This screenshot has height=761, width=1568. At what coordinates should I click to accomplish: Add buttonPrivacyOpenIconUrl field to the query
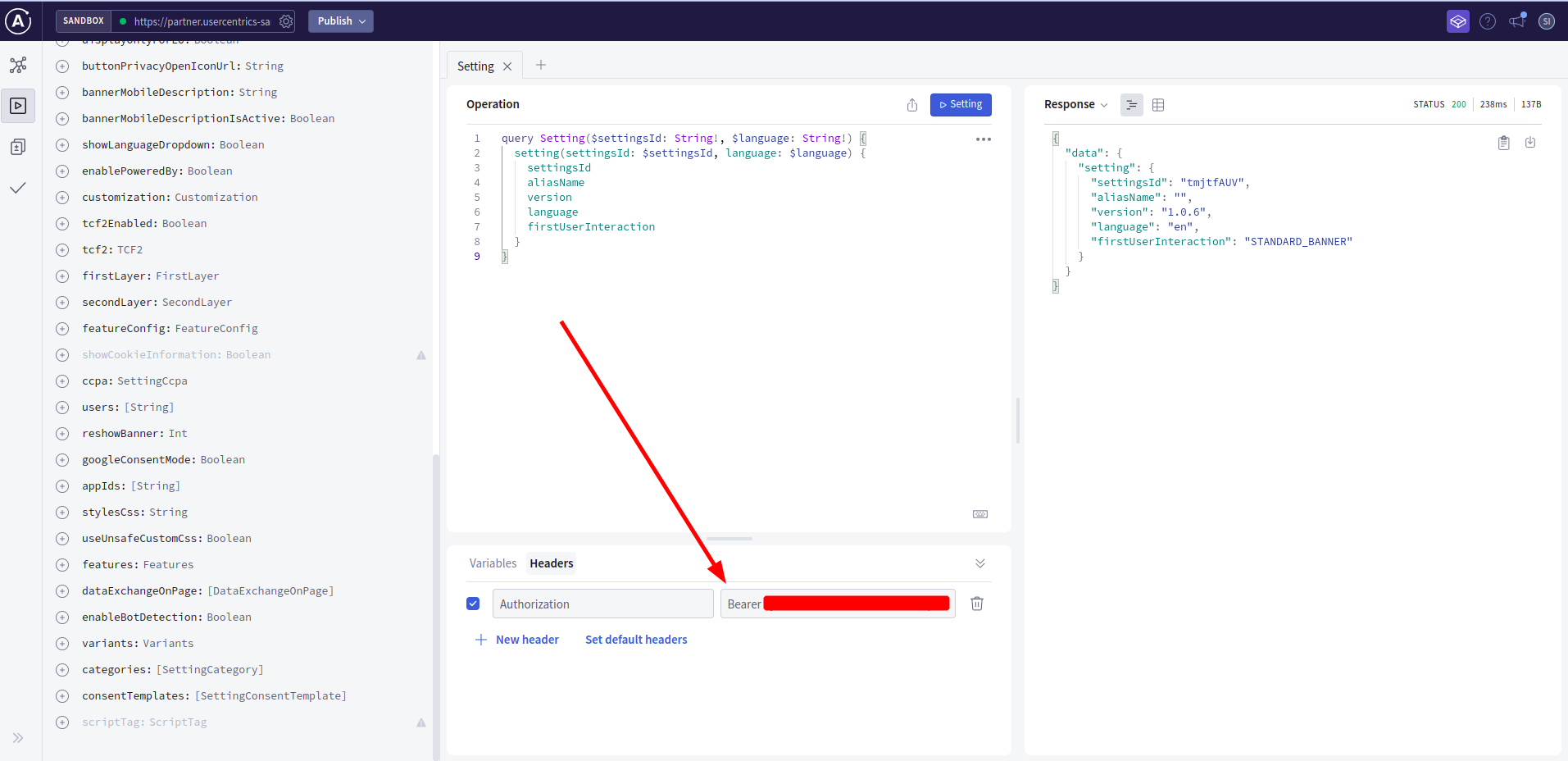62,66
